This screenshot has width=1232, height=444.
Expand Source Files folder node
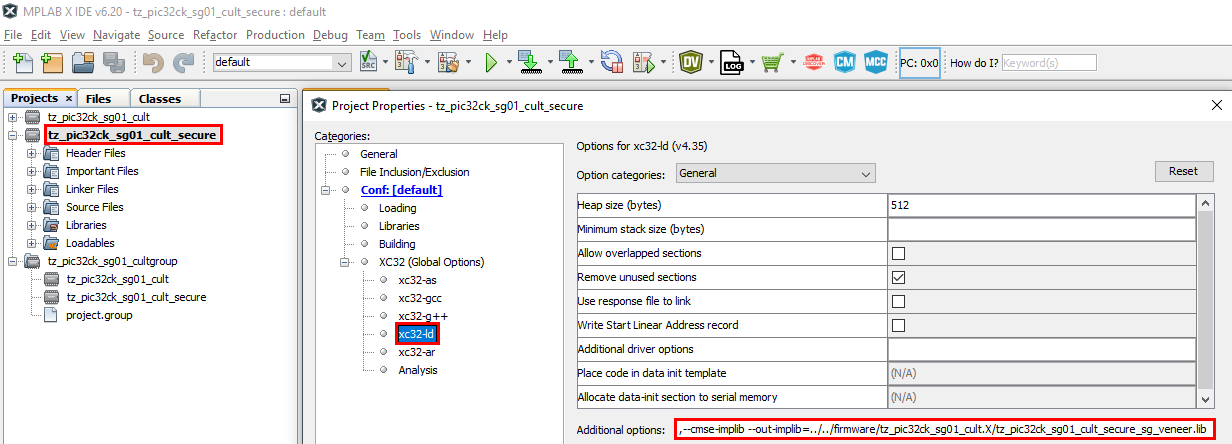(31, 207)
